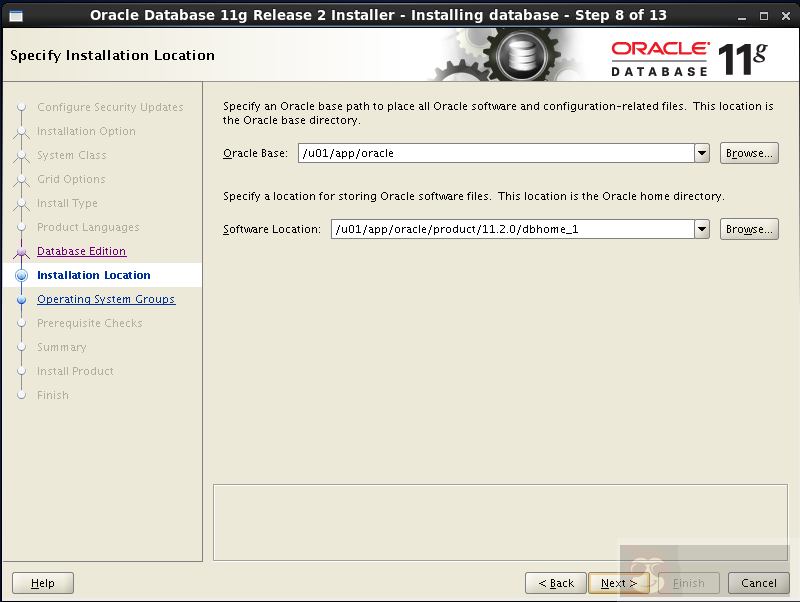Image resolution: width=800 pixels, height=602 pixels.
Task: Open the Help dialog
Action: click(42, 583)
